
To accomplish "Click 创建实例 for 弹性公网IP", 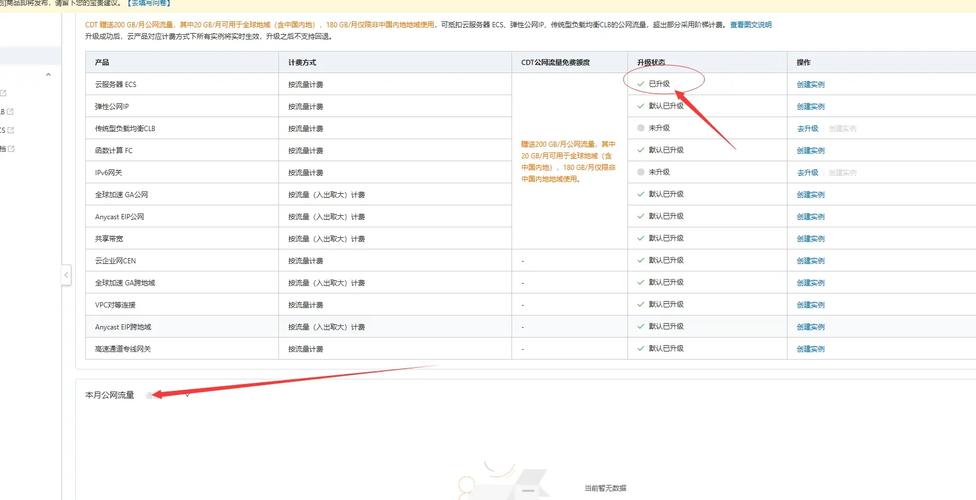I will point(810,106).
